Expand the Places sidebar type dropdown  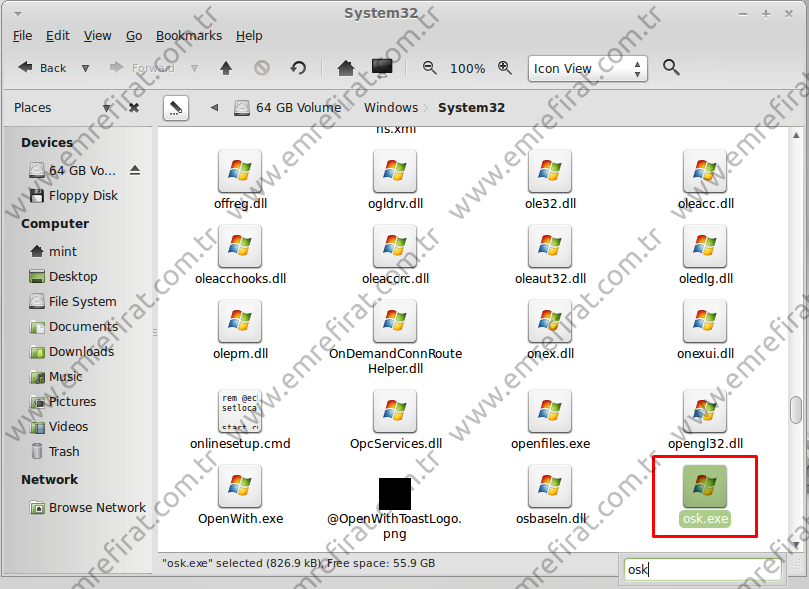point(107,108)
